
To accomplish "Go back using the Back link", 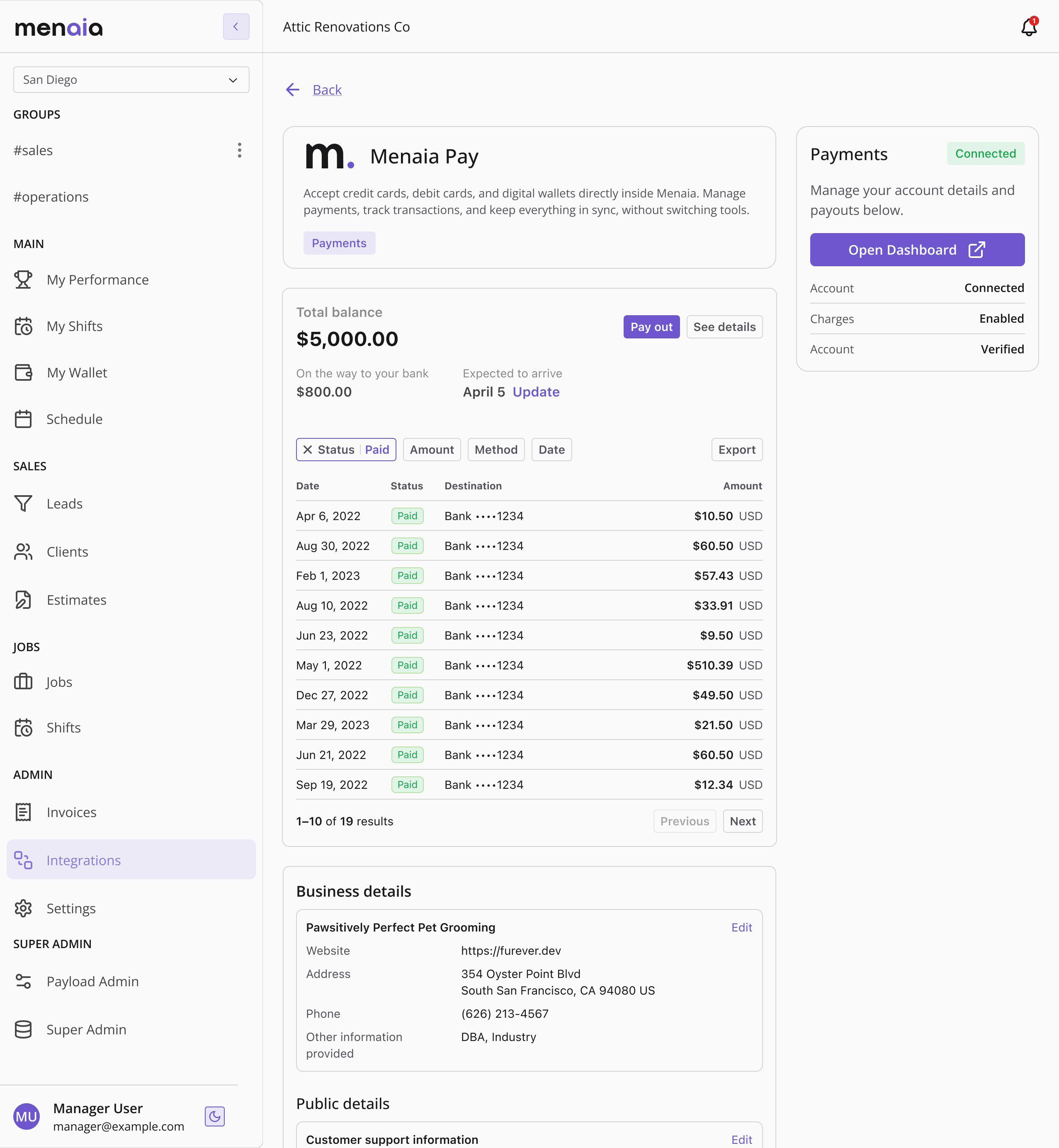I will point(327,90).
